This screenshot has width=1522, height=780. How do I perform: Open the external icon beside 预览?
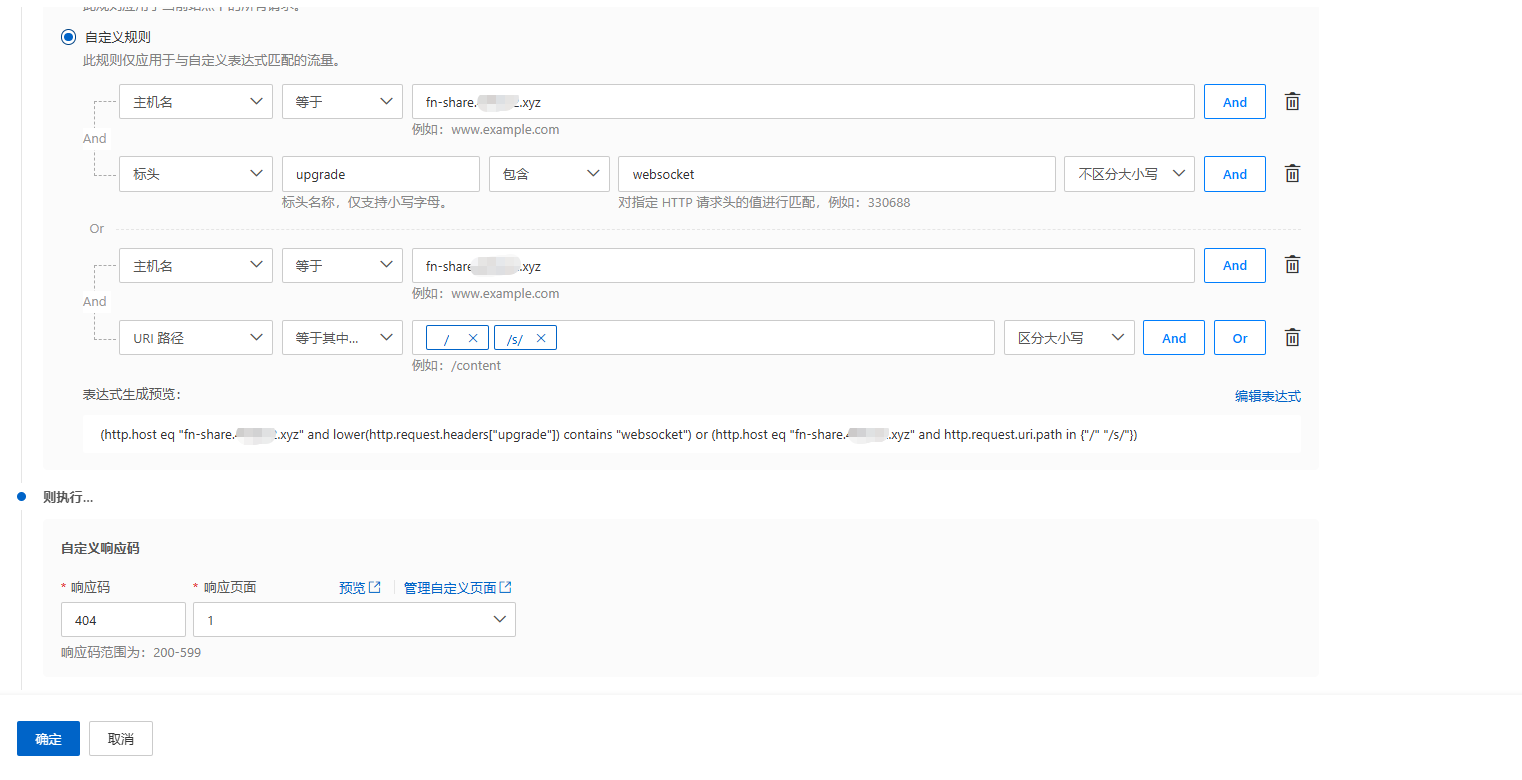tap(375, 588)
